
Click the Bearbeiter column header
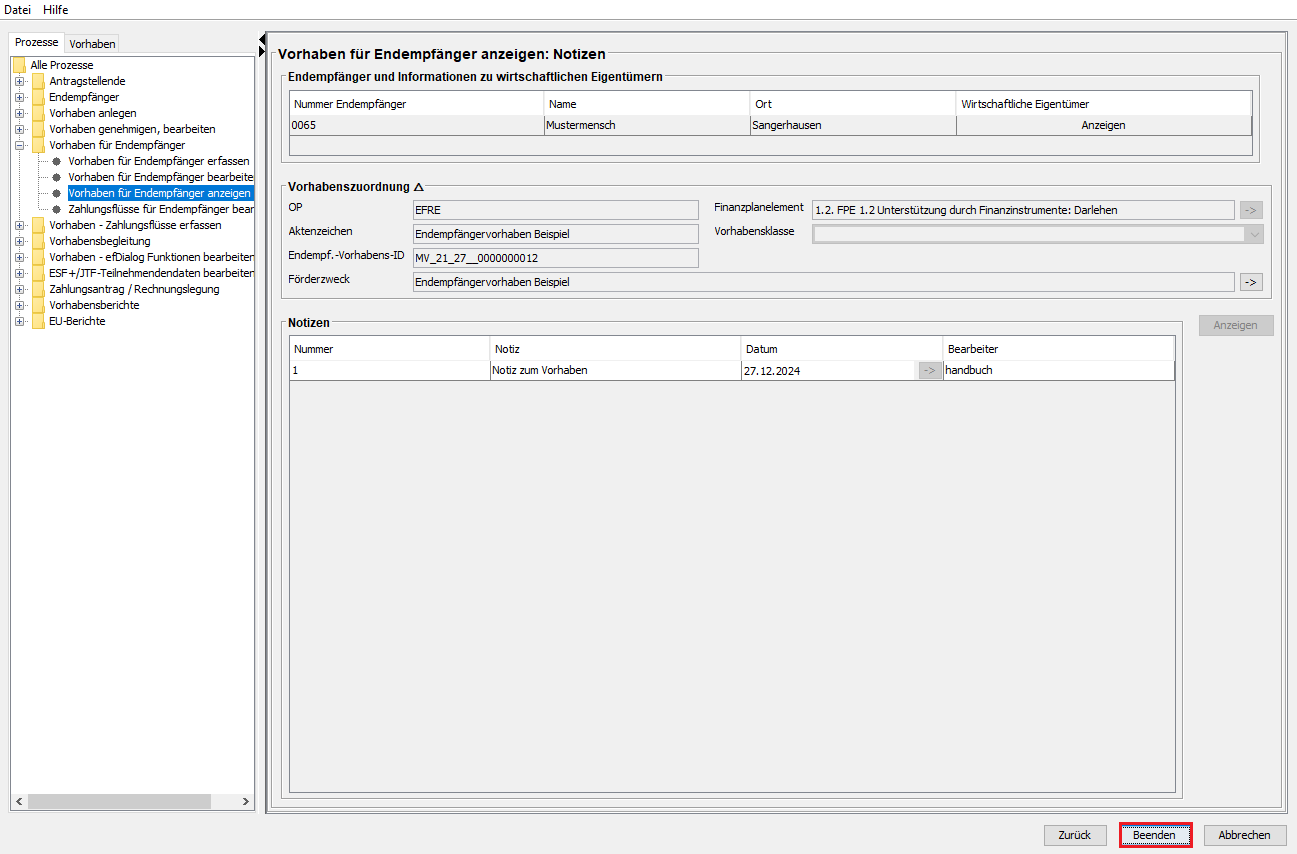pyautogui.click(x=1059, y=349)
